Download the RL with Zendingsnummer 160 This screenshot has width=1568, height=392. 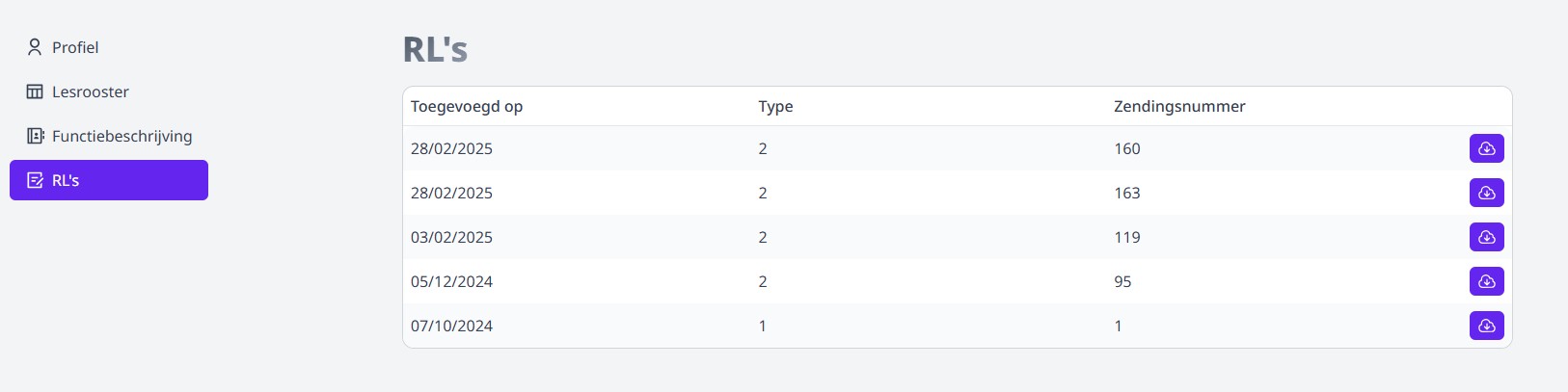1486,148
